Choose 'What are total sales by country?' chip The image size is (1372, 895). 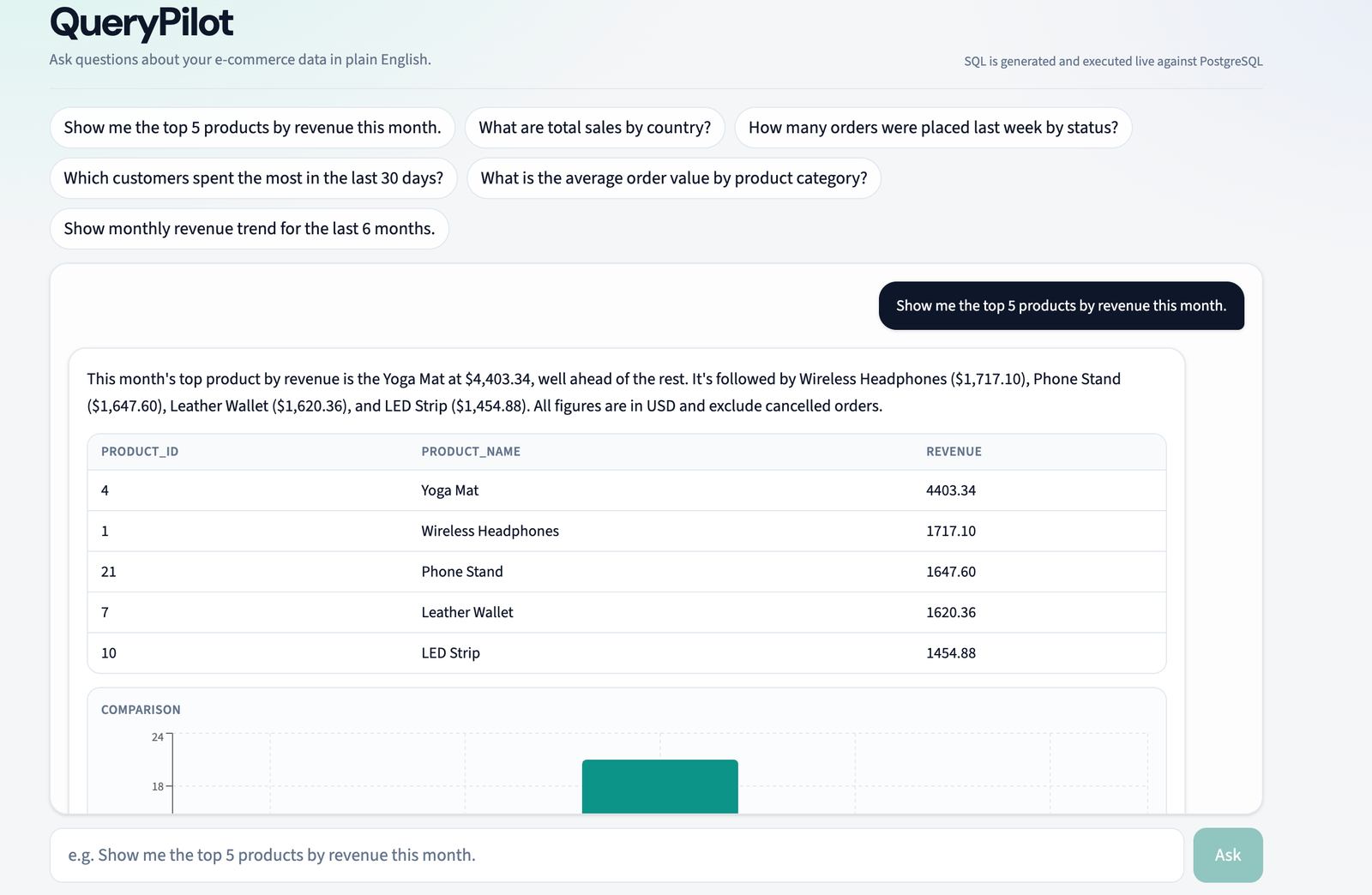pyautogui.click(x=595, y=128)
